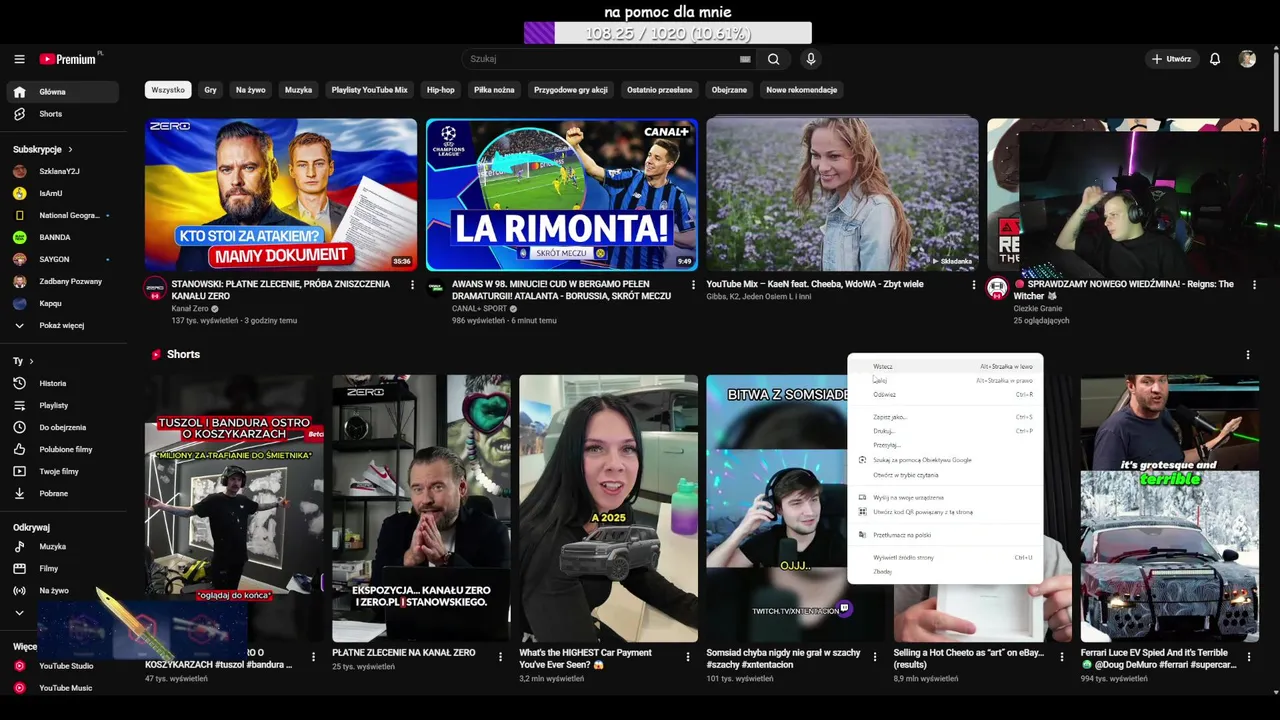Select the Nowe rekomendacje filter chip
This screenshot has width=1280, height=720.
tap(802, 90)
